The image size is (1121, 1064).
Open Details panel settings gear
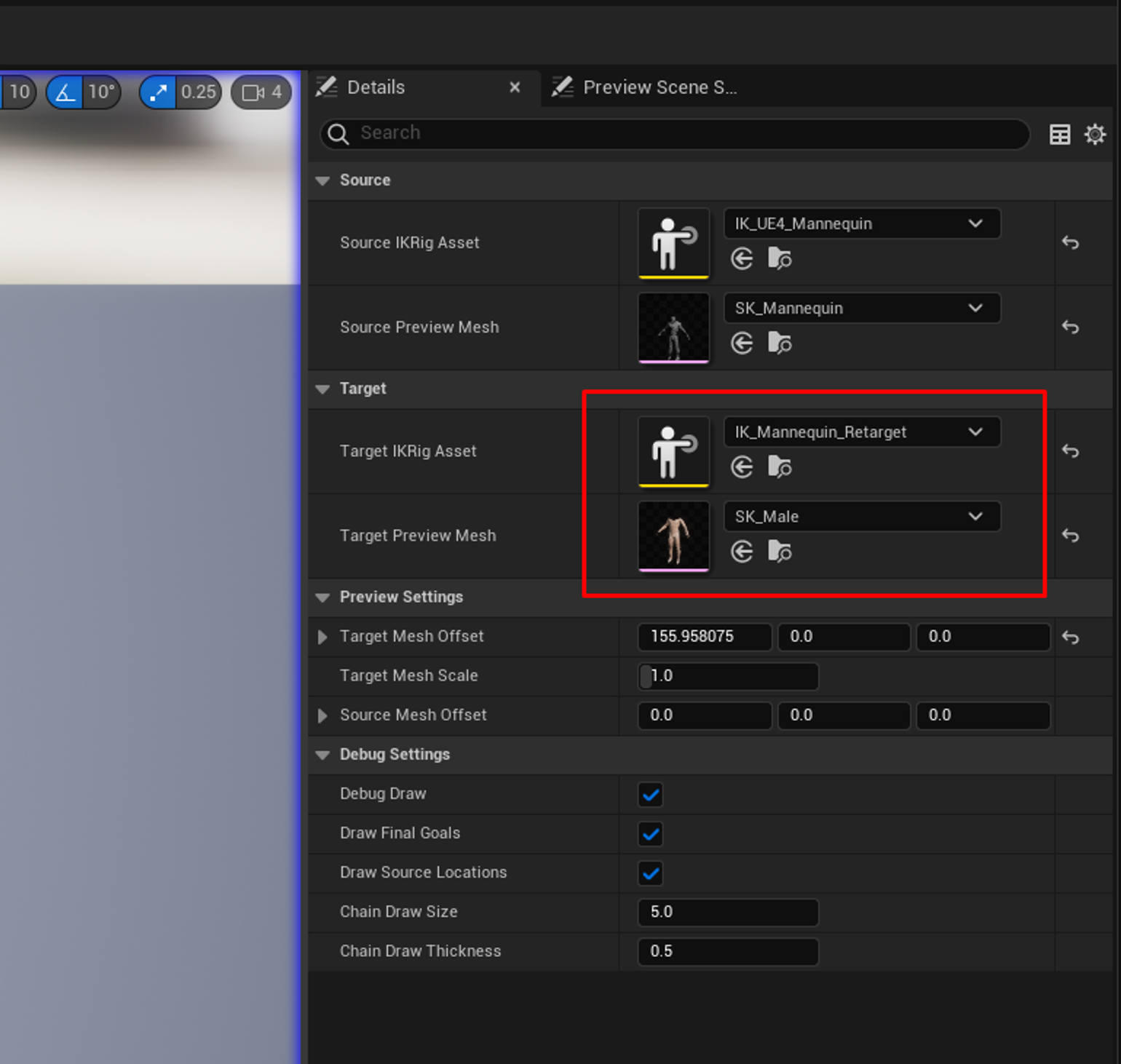click(x=1095, y=135)
